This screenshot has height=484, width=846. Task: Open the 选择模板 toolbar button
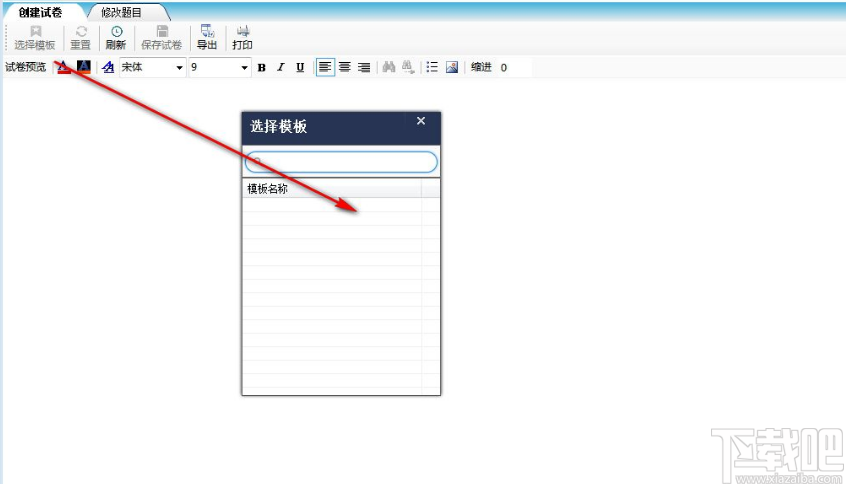point(35,38)
